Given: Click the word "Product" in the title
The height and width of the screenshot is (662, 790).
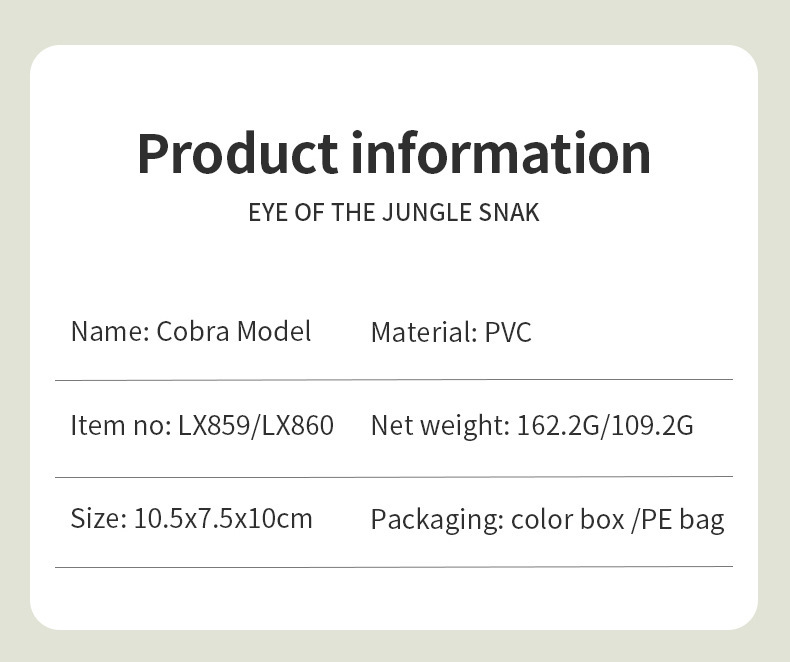Looking at the screenshot, I should [x=237, y=152].
